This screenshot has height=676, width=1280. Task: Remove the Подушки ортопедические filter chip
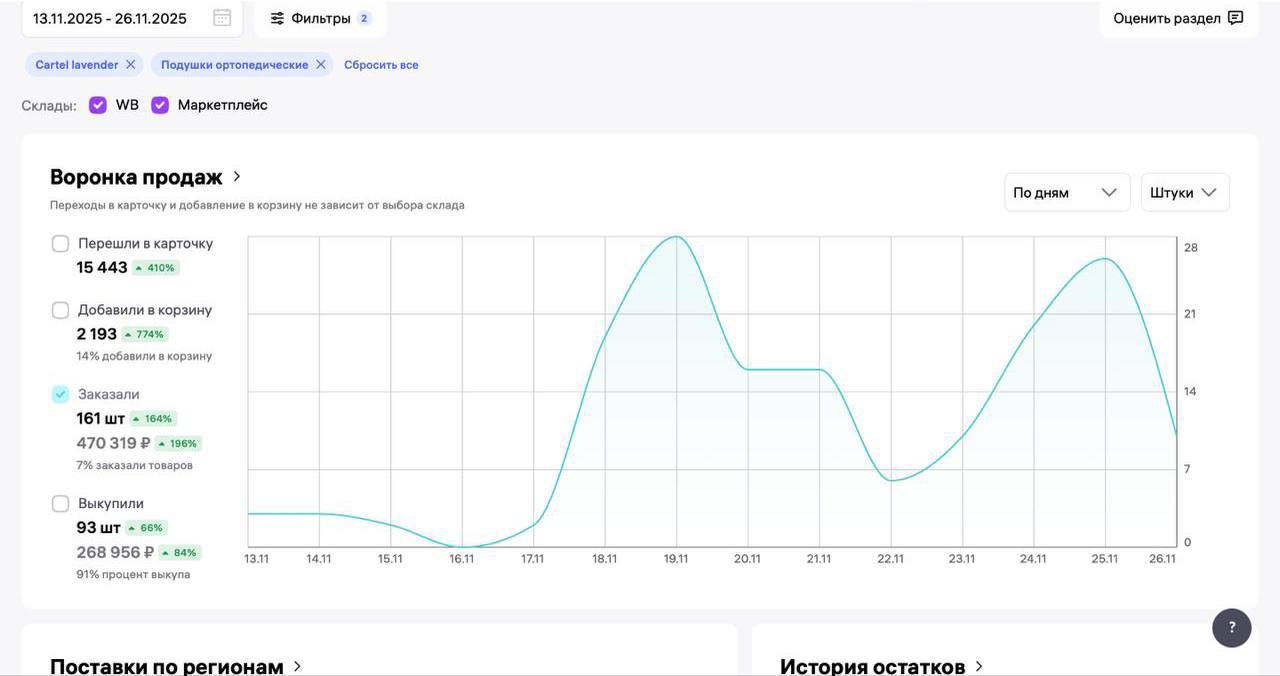(x=320, y=65)
